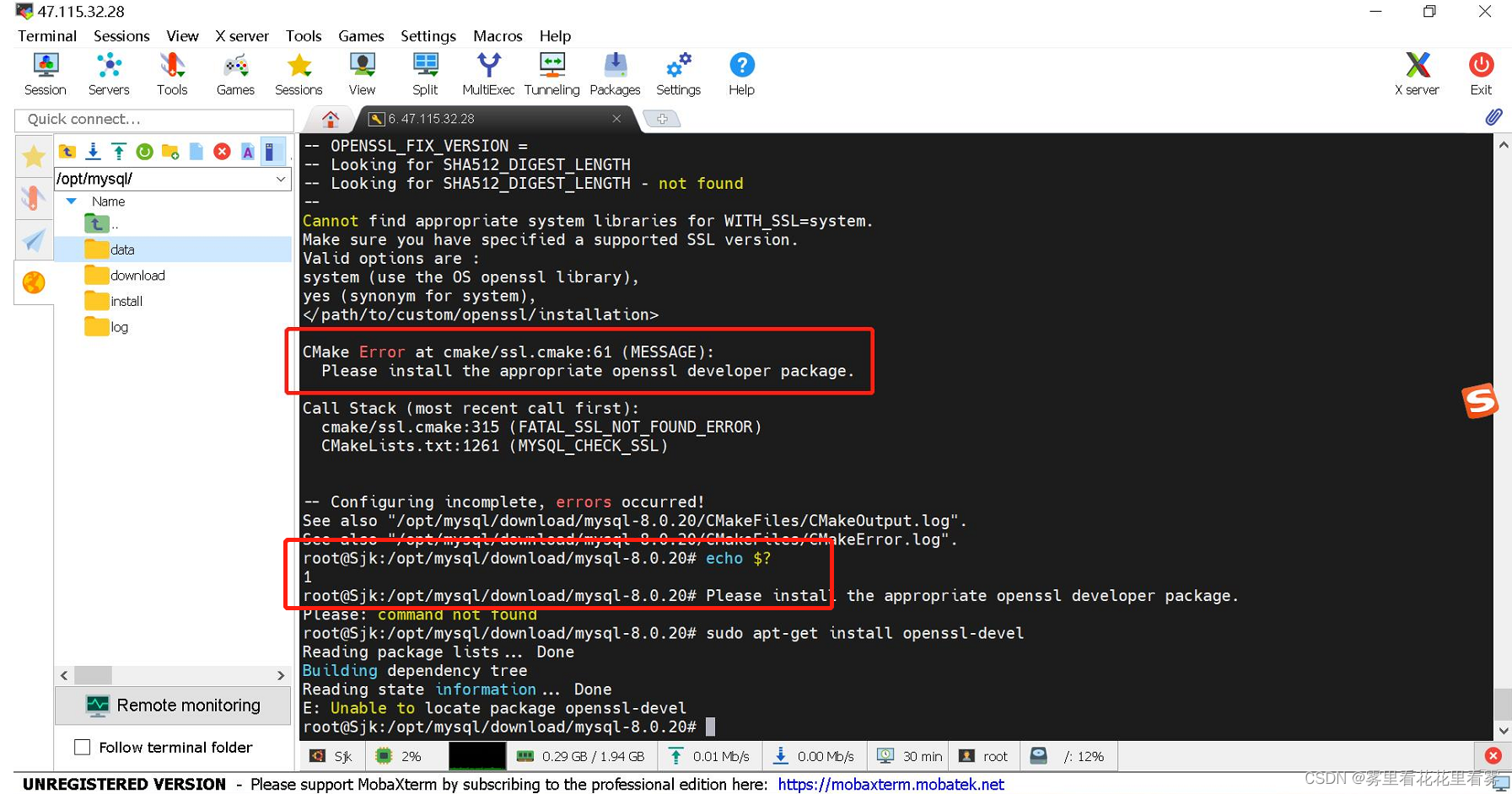The image size is (1512, 794).
Task: Open the Settings menu
Action: click(x=428, y=36)
